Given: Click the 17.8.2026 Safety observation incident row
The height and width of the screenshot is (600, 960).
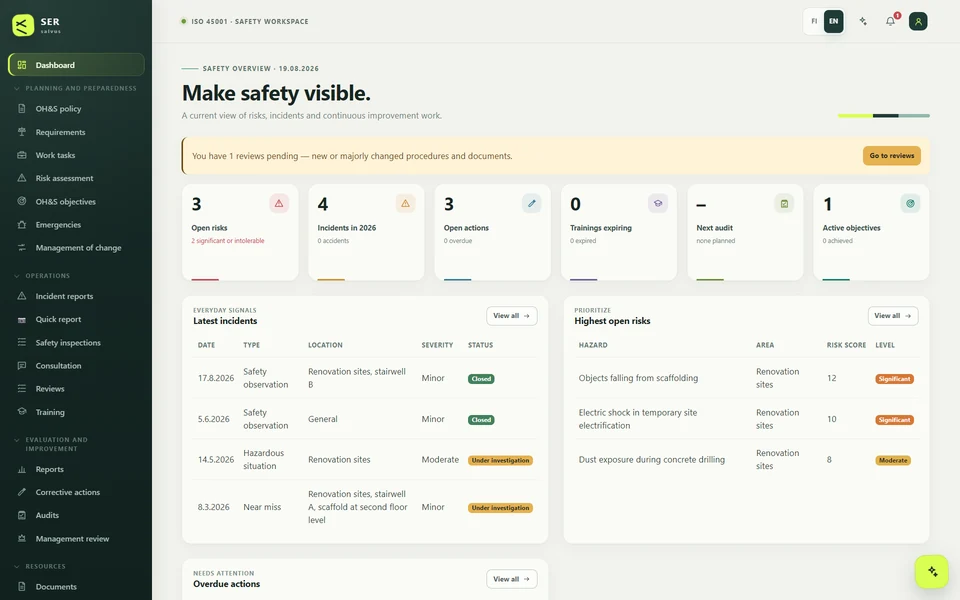Looking at the screenshot, I should pyautogui.click(x=365, y=378).
